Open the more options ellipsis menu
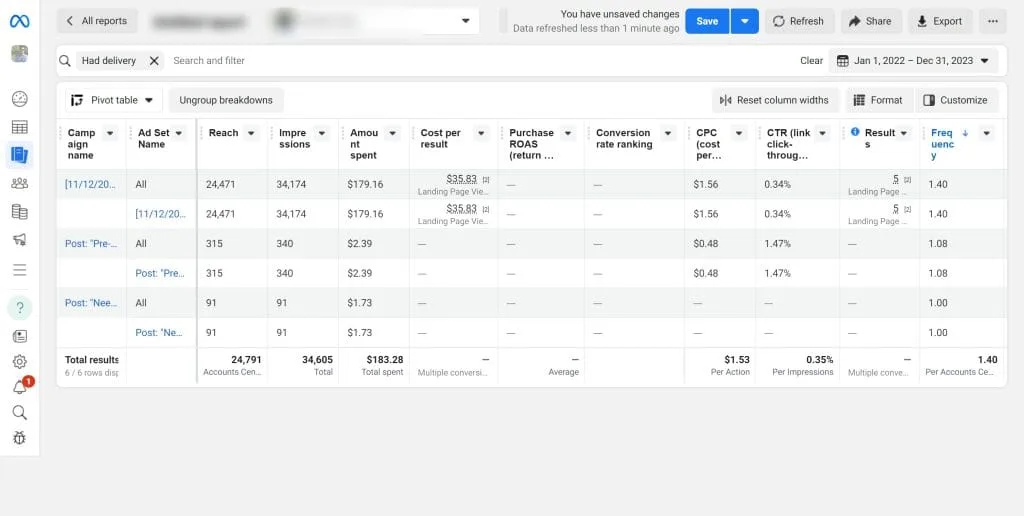This screenshot has height=516, width=1024. coord(993,21)
